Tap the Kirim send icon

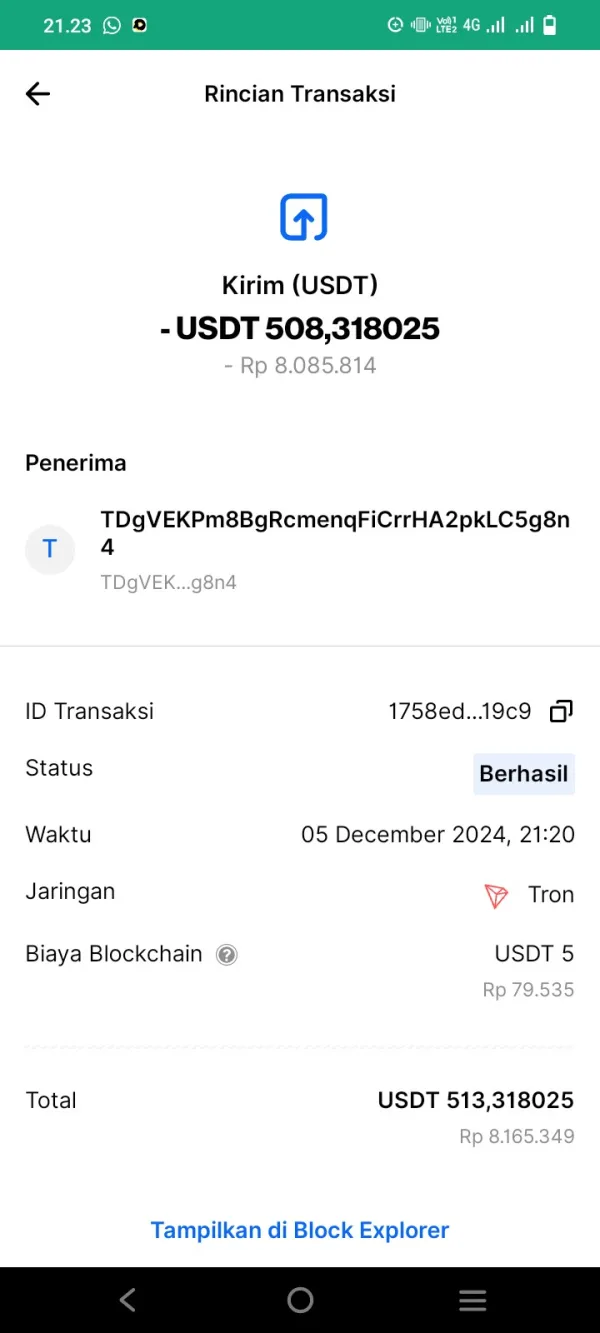pyautogui.click(x=303, y=217)
